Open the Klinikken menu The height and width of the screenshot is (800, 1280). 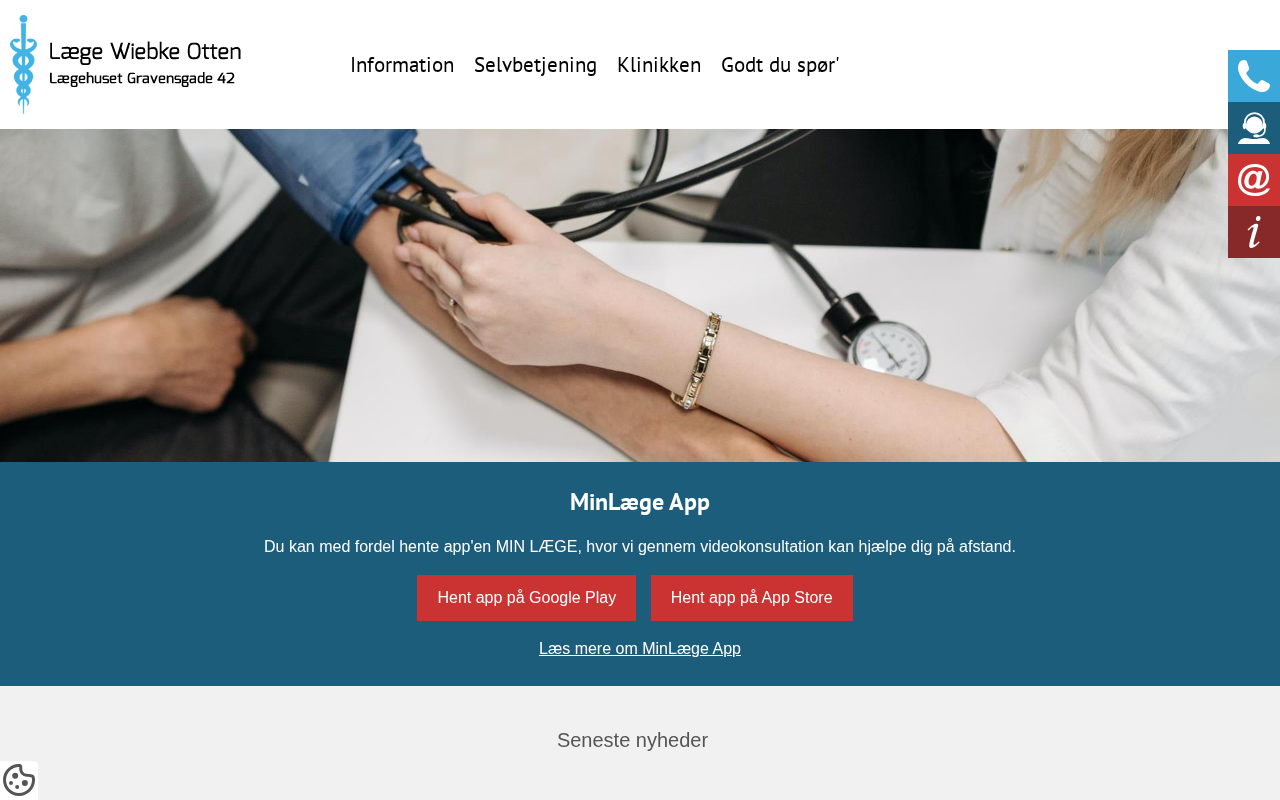659,65
